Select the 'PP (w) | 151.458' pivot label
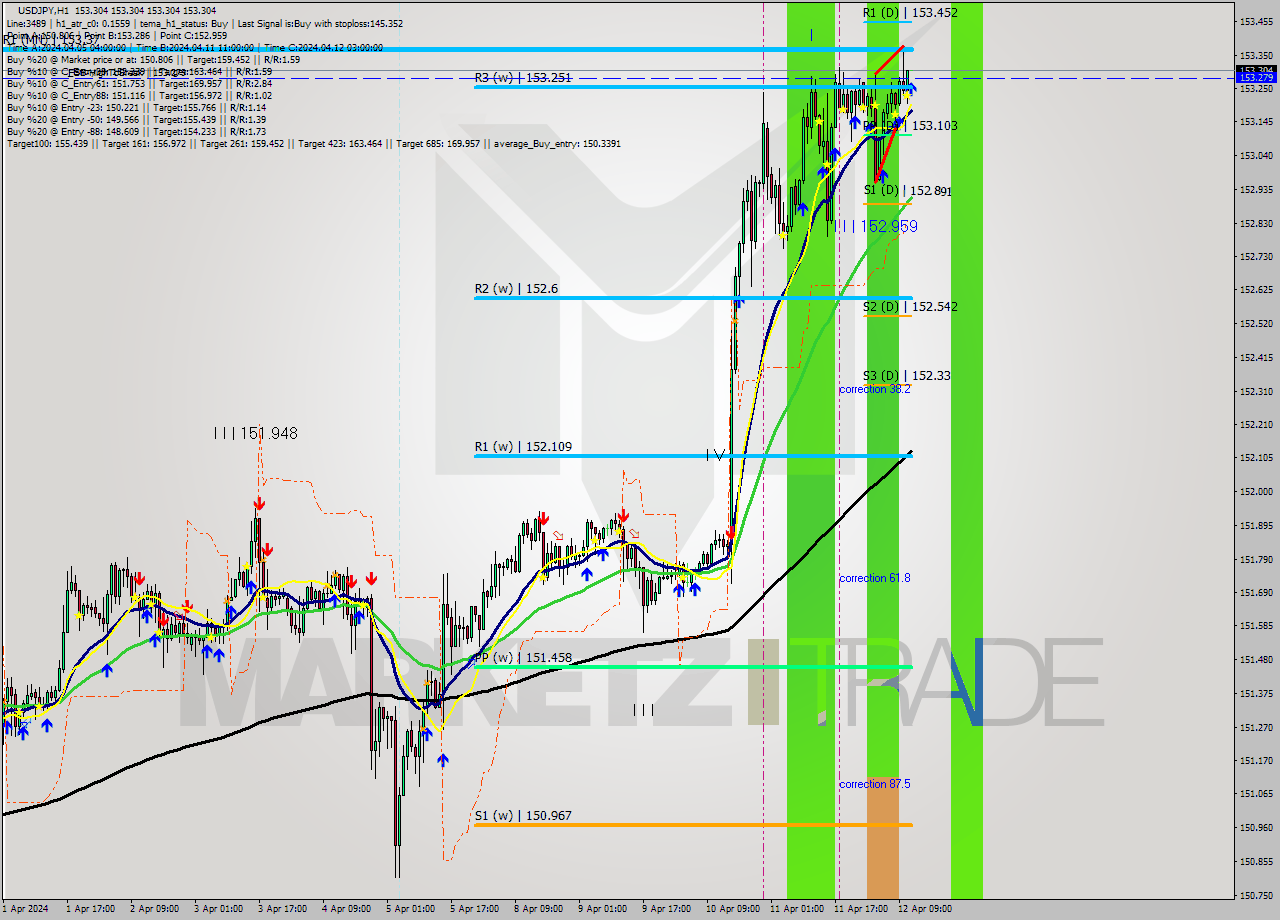This screenshot has width=1280, height=920. click(523, 657)
